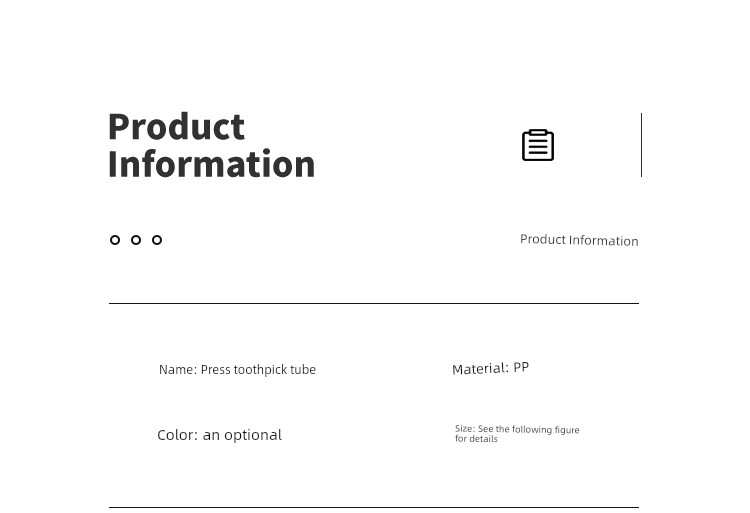
Task: Click the "Material:" label
Action: [x=480, y=369]
